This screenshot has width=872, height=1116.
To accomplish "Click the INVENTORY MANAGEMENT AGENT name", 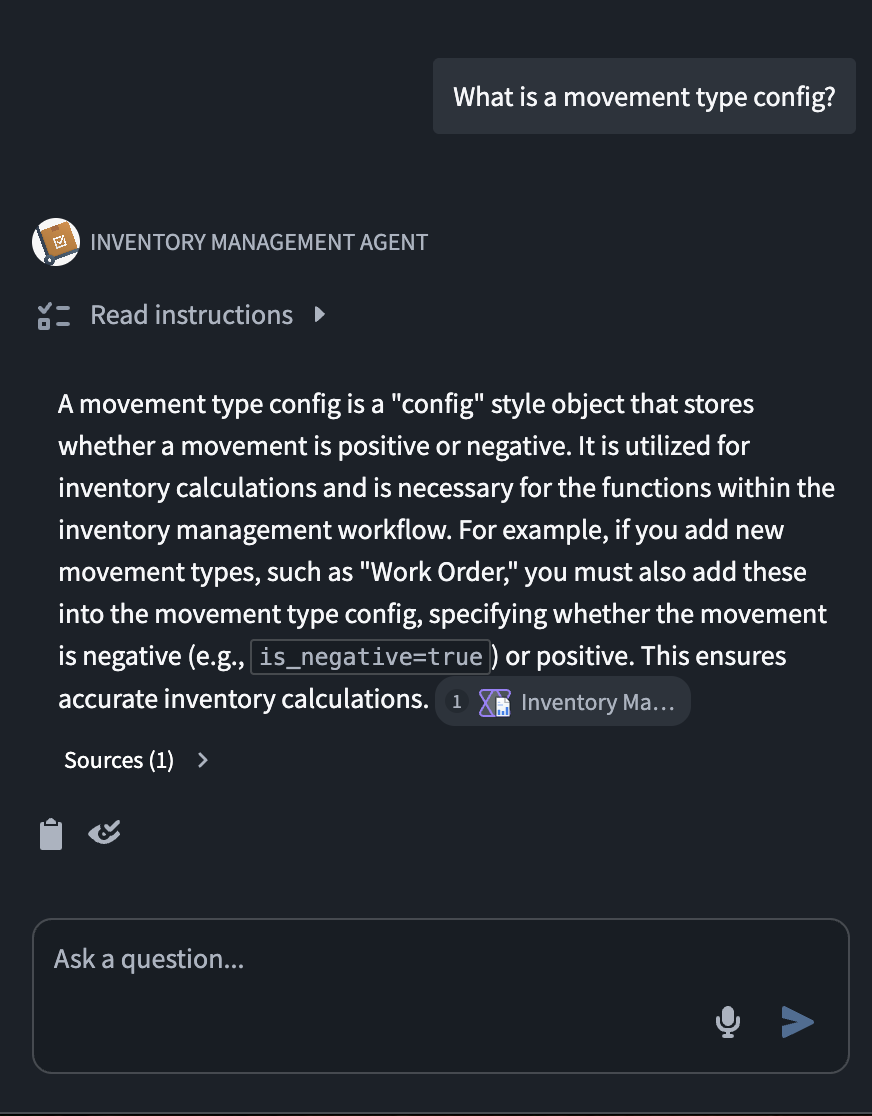I will coord(259,241).
